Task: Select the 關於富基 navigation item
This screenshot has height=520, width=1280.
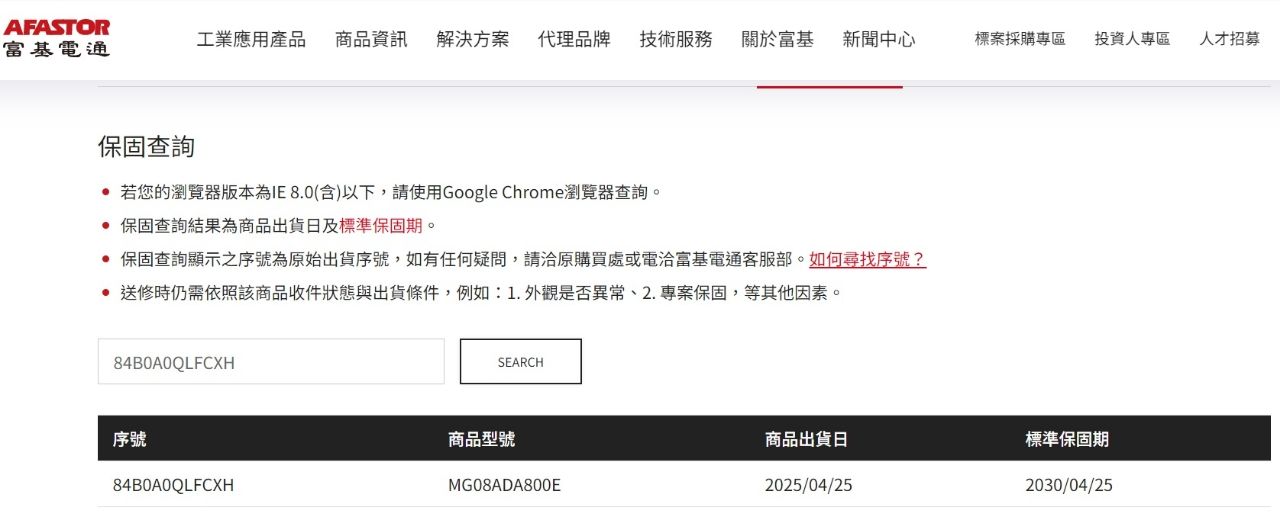Action: 778,39
